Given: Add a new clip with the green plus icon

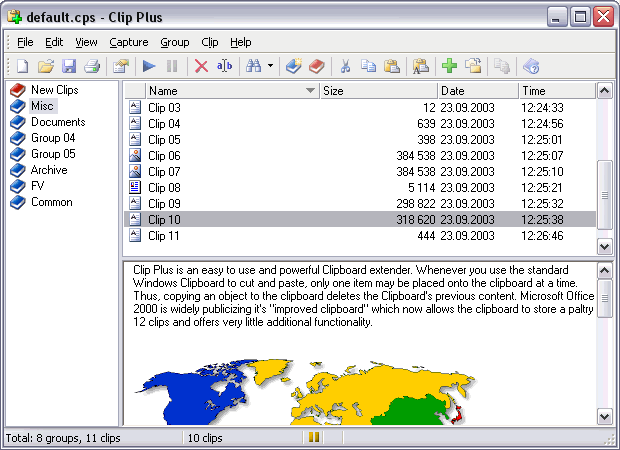Looking at the screenshot, I should point(450,66).
